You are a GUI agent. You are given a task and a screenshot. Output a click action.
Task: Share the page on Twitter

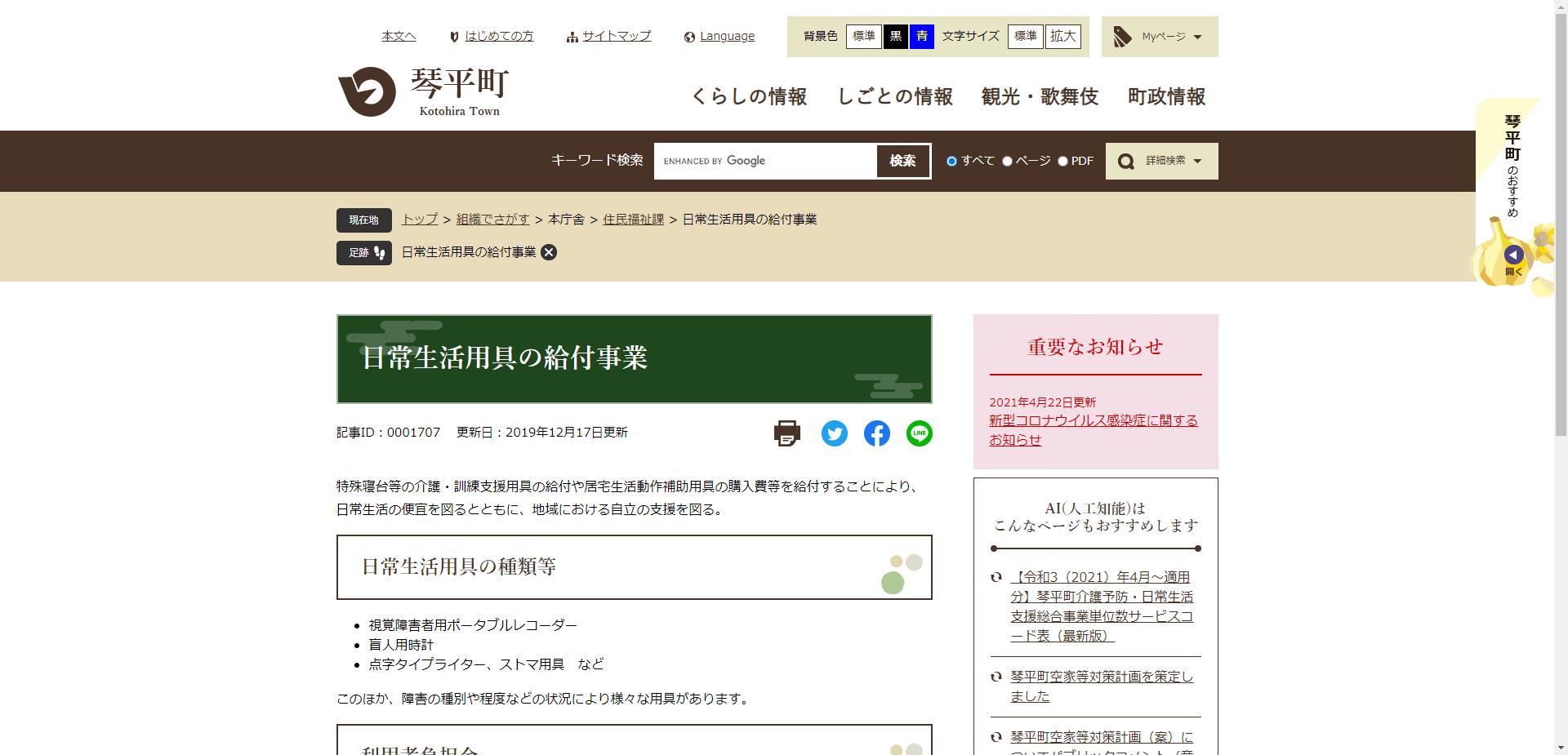coord(834,433)
